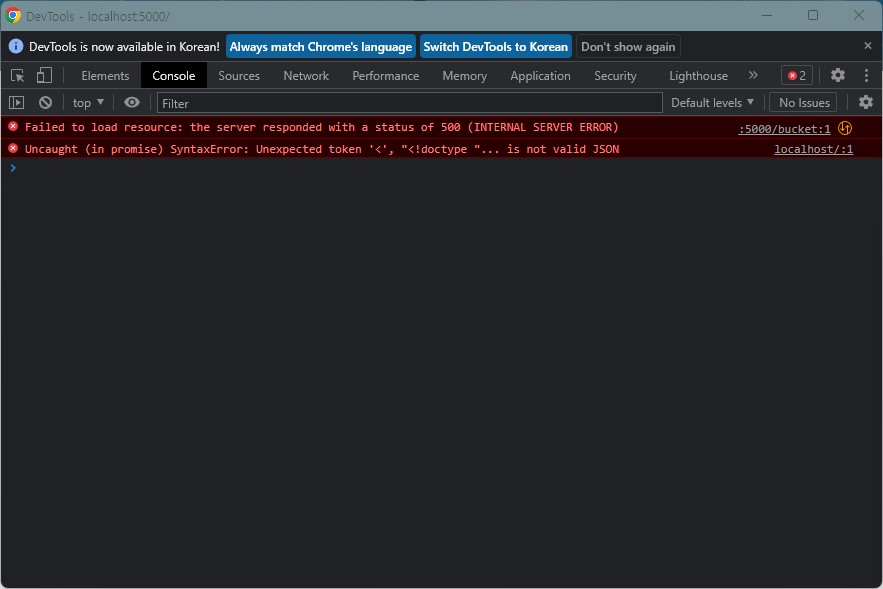This screenshot has height=589, width=883.
Task: Click the Chrome icon in the title bar
Action: coord(13,15)
